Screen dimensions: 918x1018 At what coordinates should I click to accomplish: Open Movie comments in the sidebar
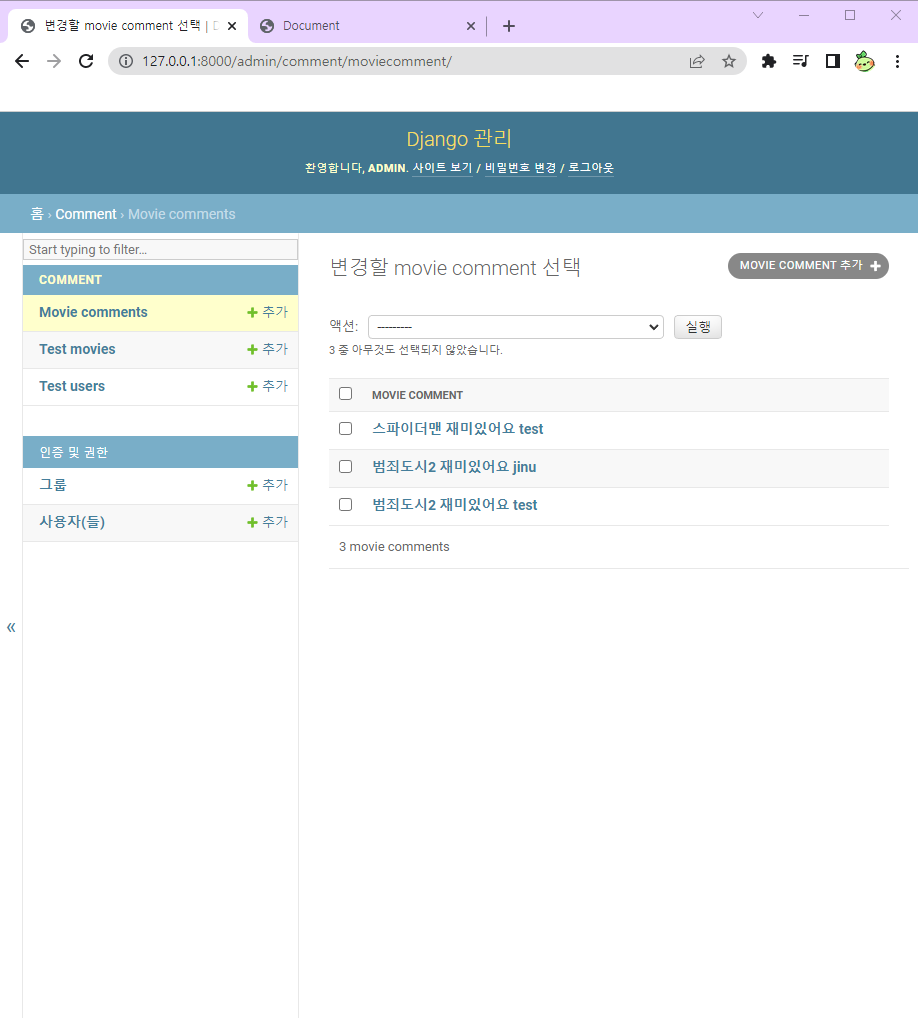tap(93, 312)
